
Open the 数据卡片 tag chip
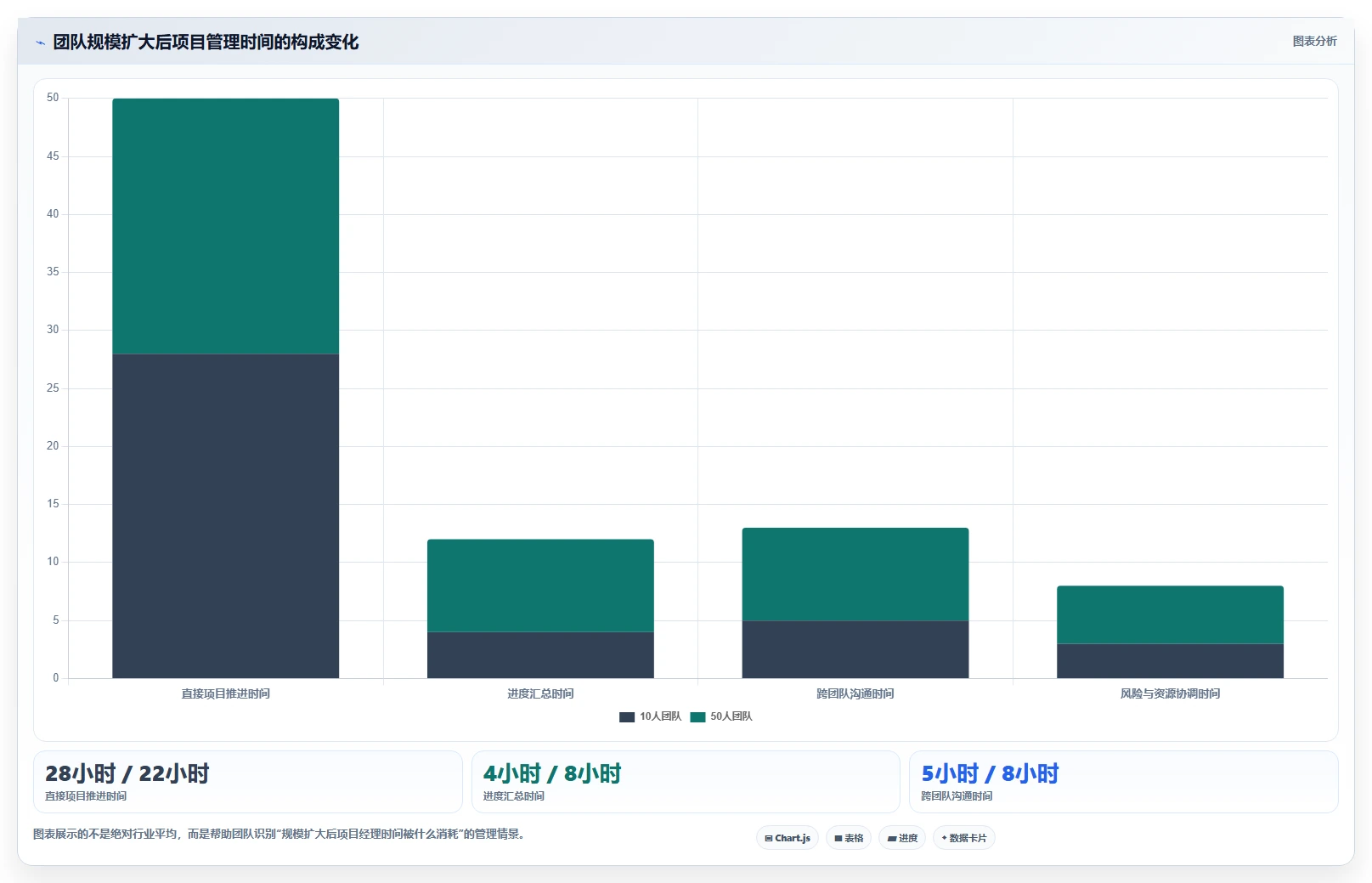[x=964, y=838]
